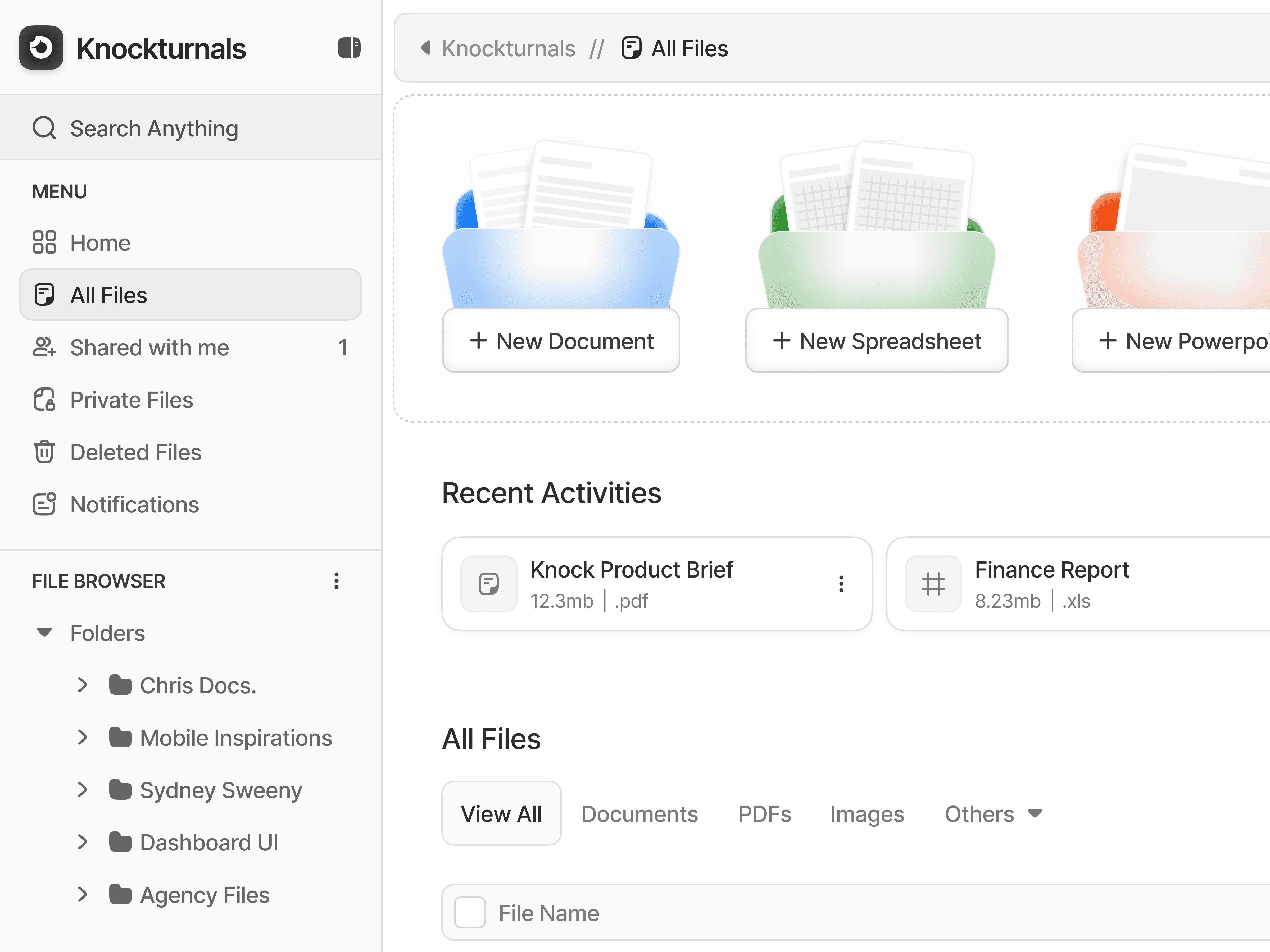Click the Knockturnals logo icon
Viewport: 1270px width, 952px height.
tap(41, 48)
